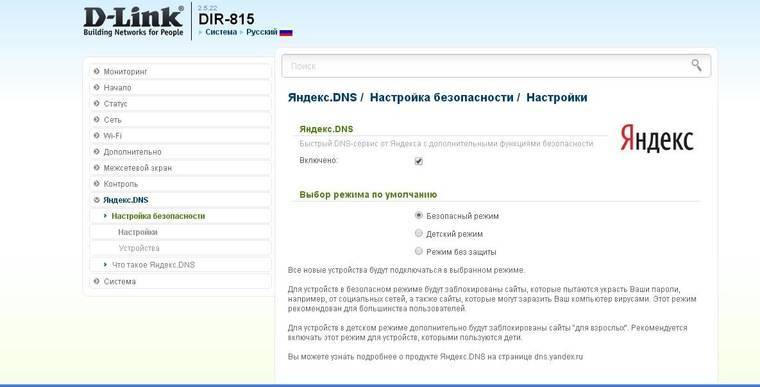Click Яндекс.DNS breadcrumb link
Screen dimensions: 760x387
tap(322, 97)
